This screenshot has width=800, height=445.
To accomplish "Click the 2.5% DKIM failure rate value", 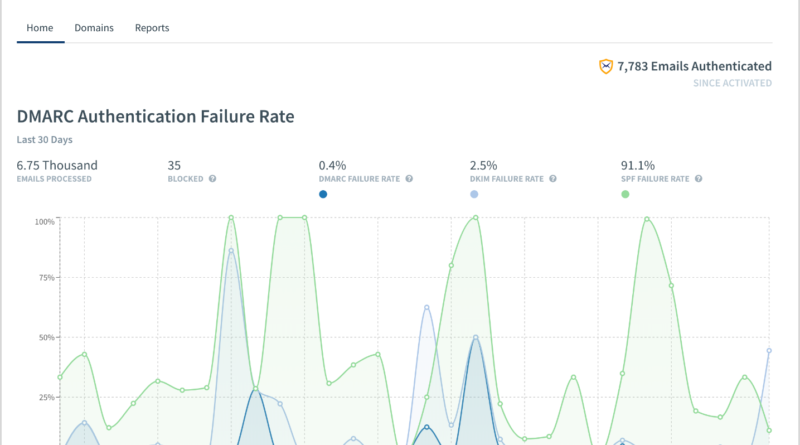I will tap(483, 165).
